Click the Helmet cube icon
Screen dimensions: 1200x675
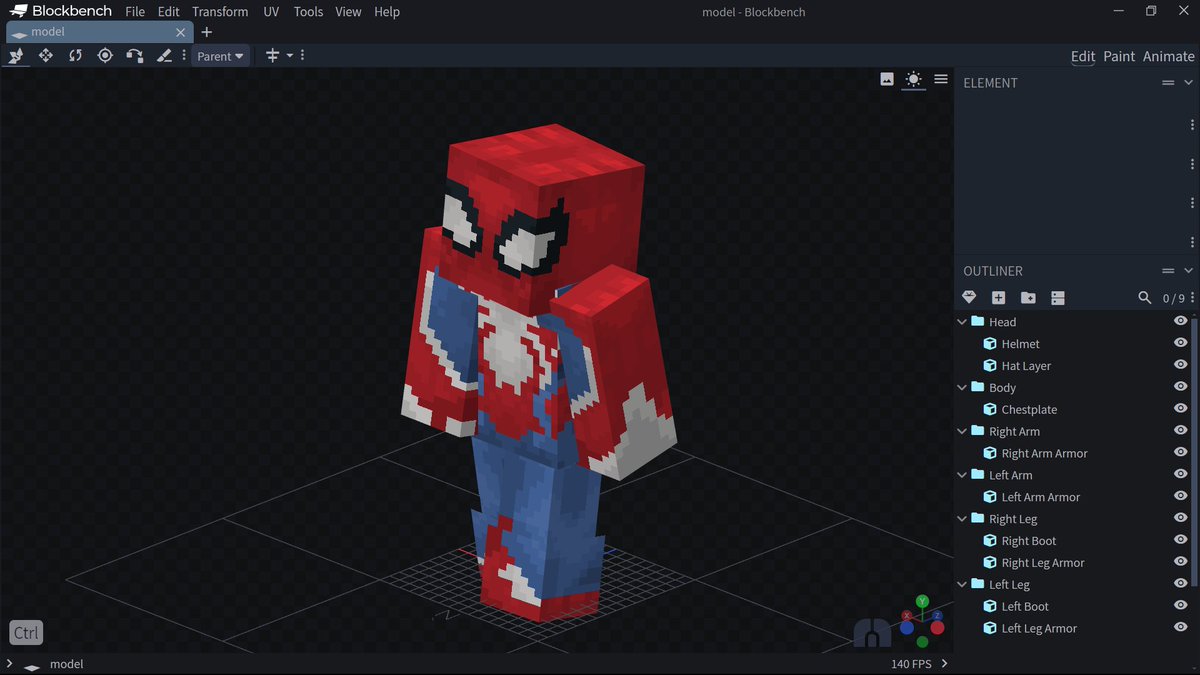click(x=990, y=344)
